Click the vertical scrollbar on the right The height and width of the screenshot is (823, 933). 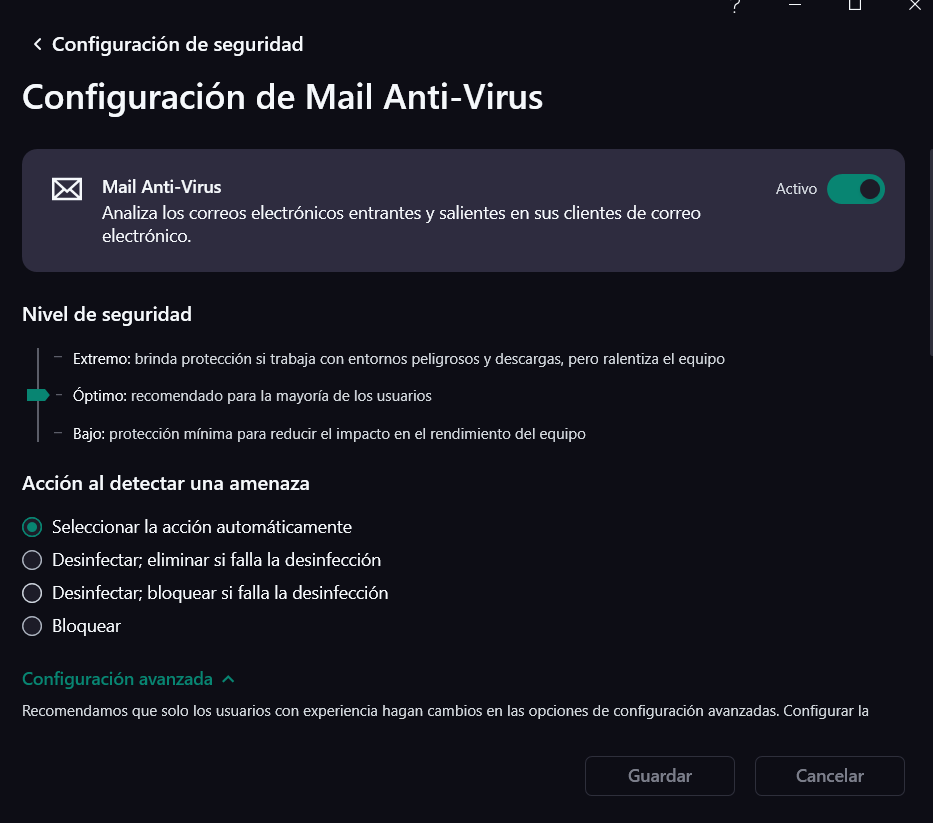929,250
